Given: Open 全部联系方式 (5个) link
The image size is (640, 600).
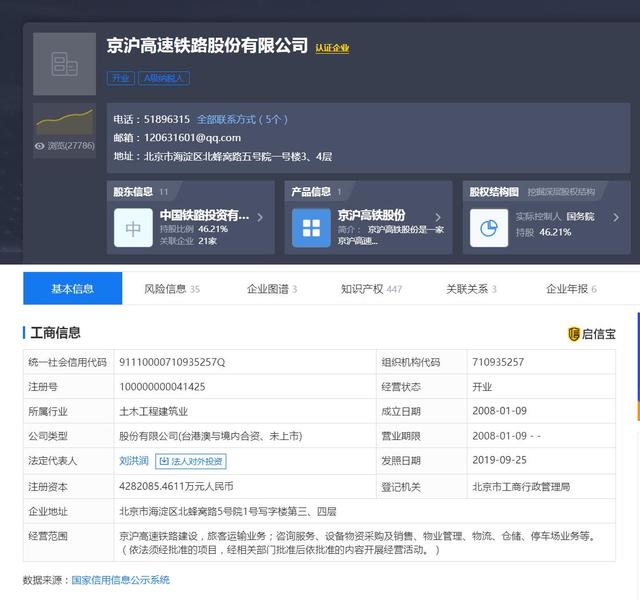Looking at the screenshot, I should [242, 119].
